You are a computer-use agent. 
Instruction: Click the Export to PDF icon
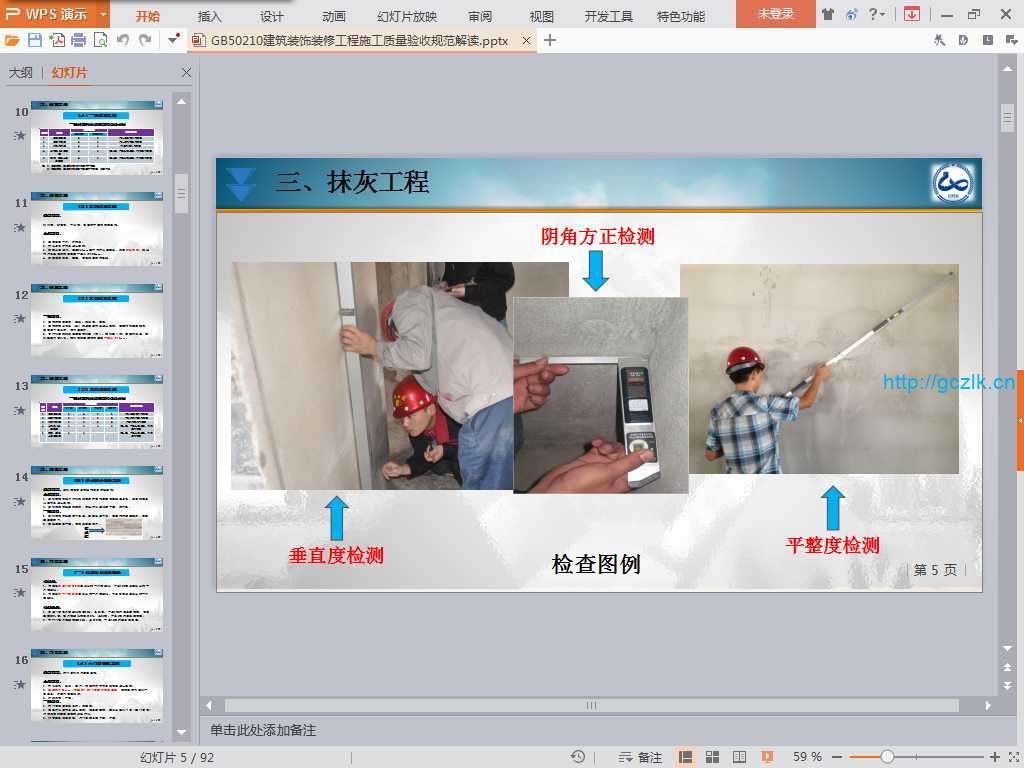pos(57,40)
